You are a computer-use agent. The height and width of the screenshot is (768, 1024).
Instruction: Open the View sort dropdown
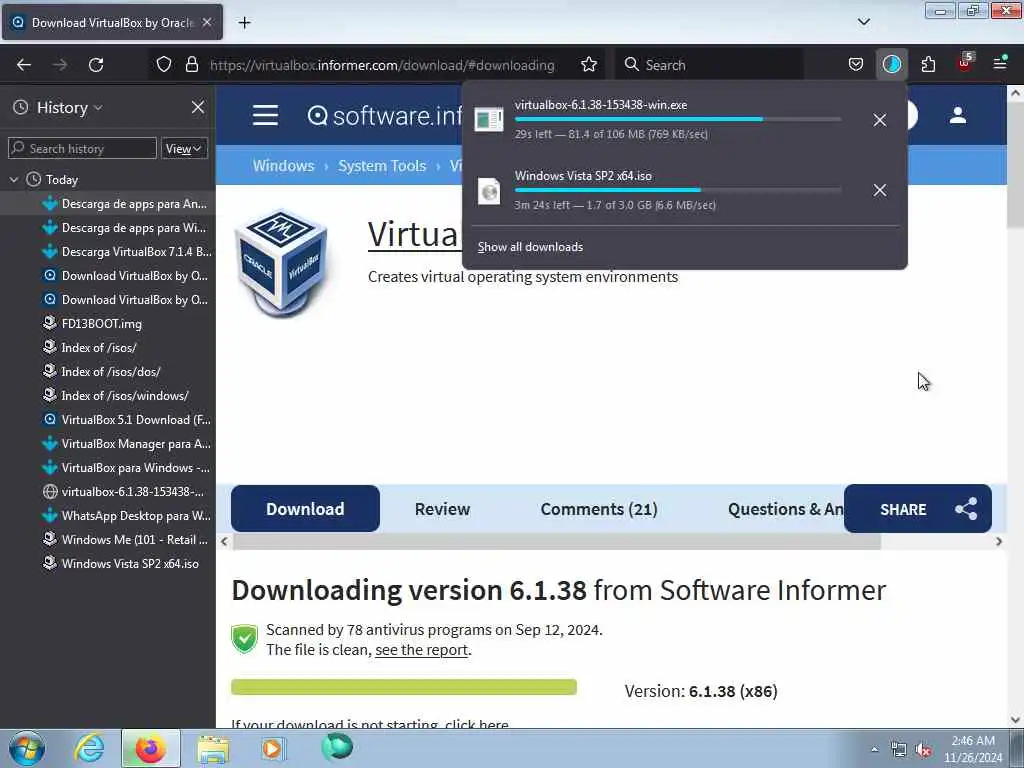tap(184, 149)
